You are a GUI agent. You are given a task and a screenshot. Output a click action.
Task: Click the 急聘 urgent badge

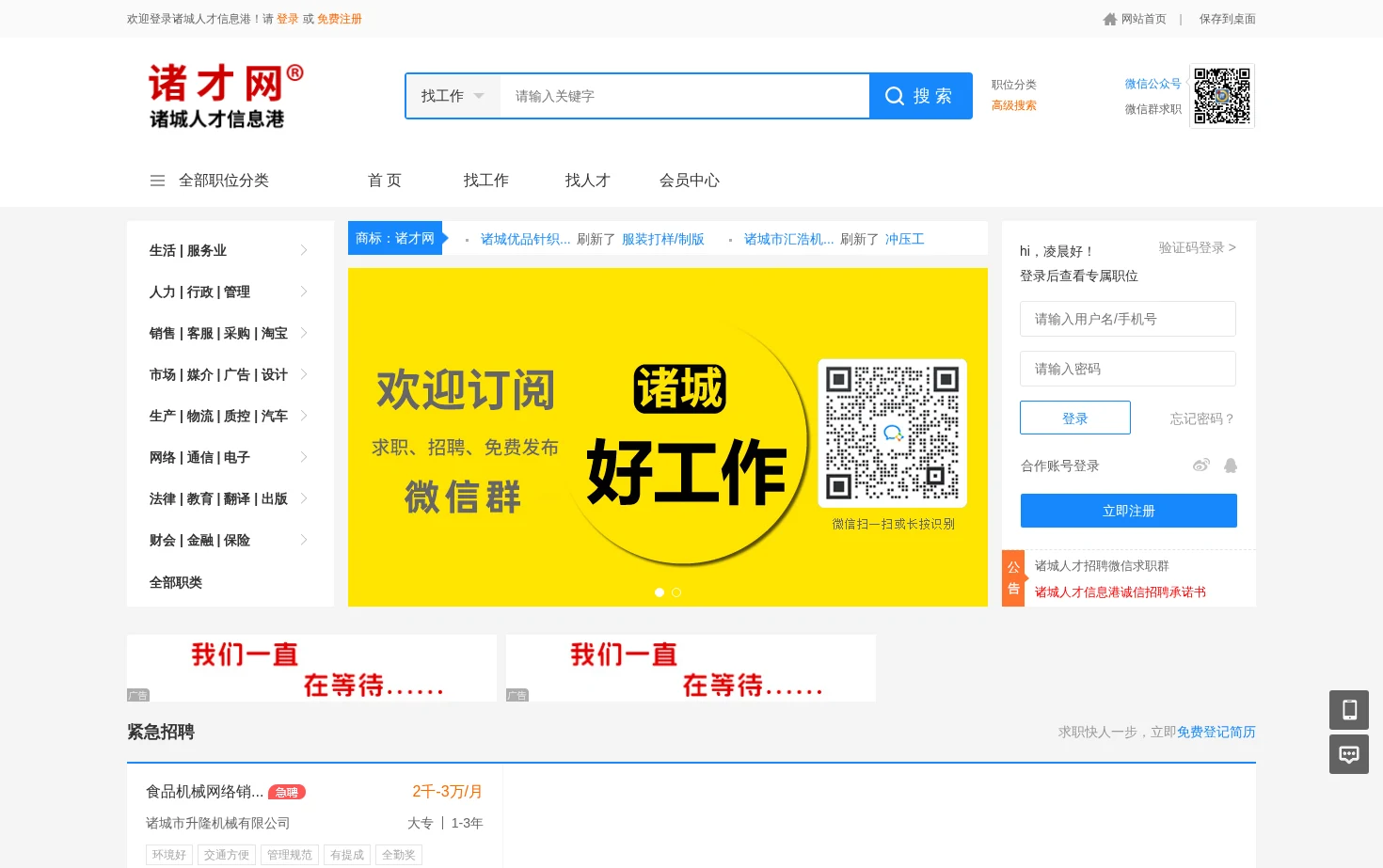287,793
